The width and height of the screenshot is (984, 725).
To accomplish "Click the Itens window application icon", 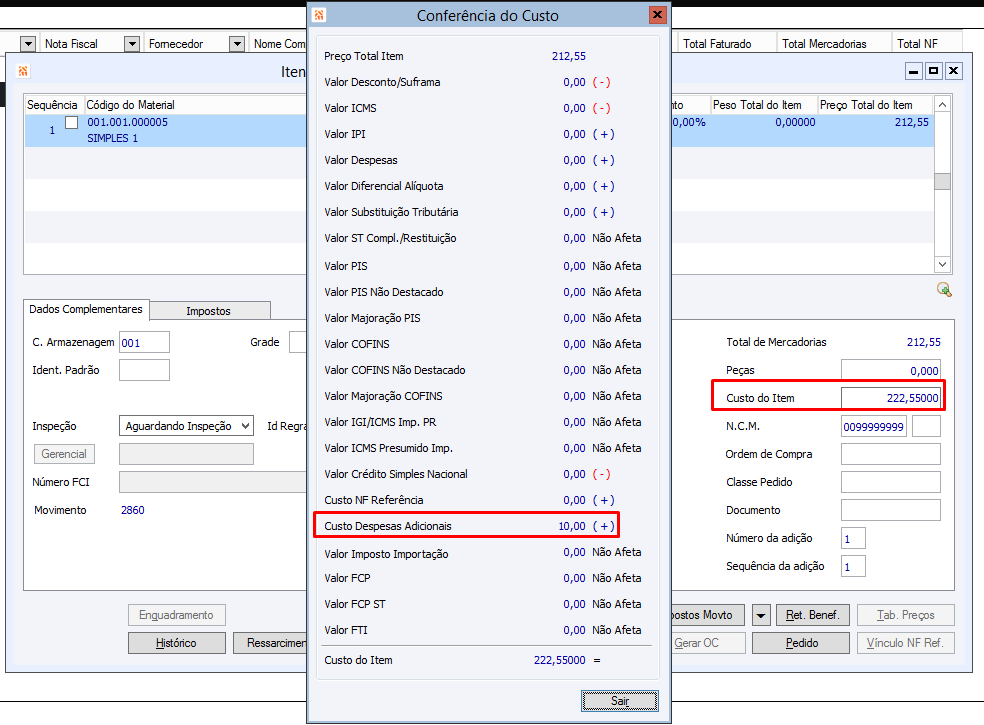I will (23, 71).
